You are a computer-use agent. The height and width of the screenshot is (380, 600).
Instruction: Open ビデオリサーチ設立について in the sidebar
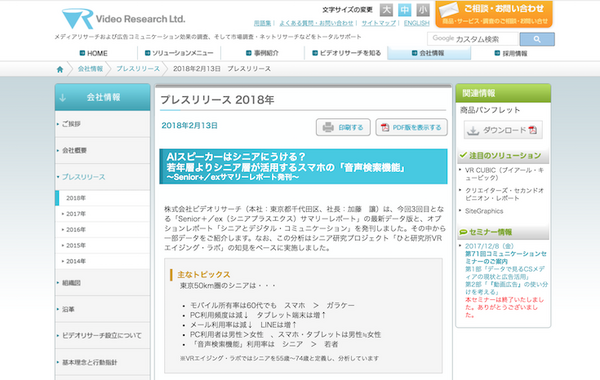tap(103, 336)
